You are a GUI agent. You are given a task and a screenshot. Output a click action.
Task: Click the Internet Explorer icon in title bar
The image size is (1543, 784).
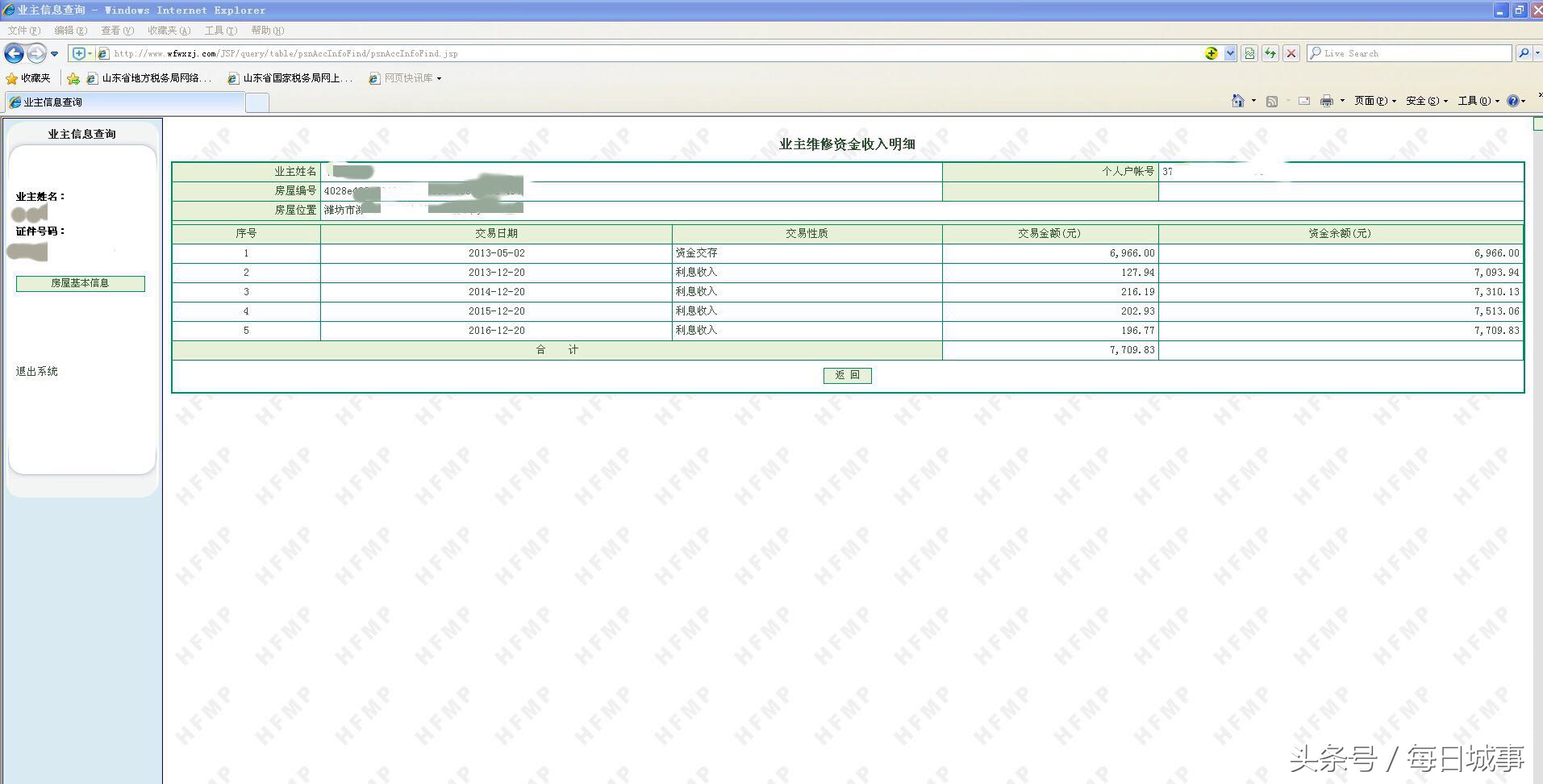(x=9, y=10)
